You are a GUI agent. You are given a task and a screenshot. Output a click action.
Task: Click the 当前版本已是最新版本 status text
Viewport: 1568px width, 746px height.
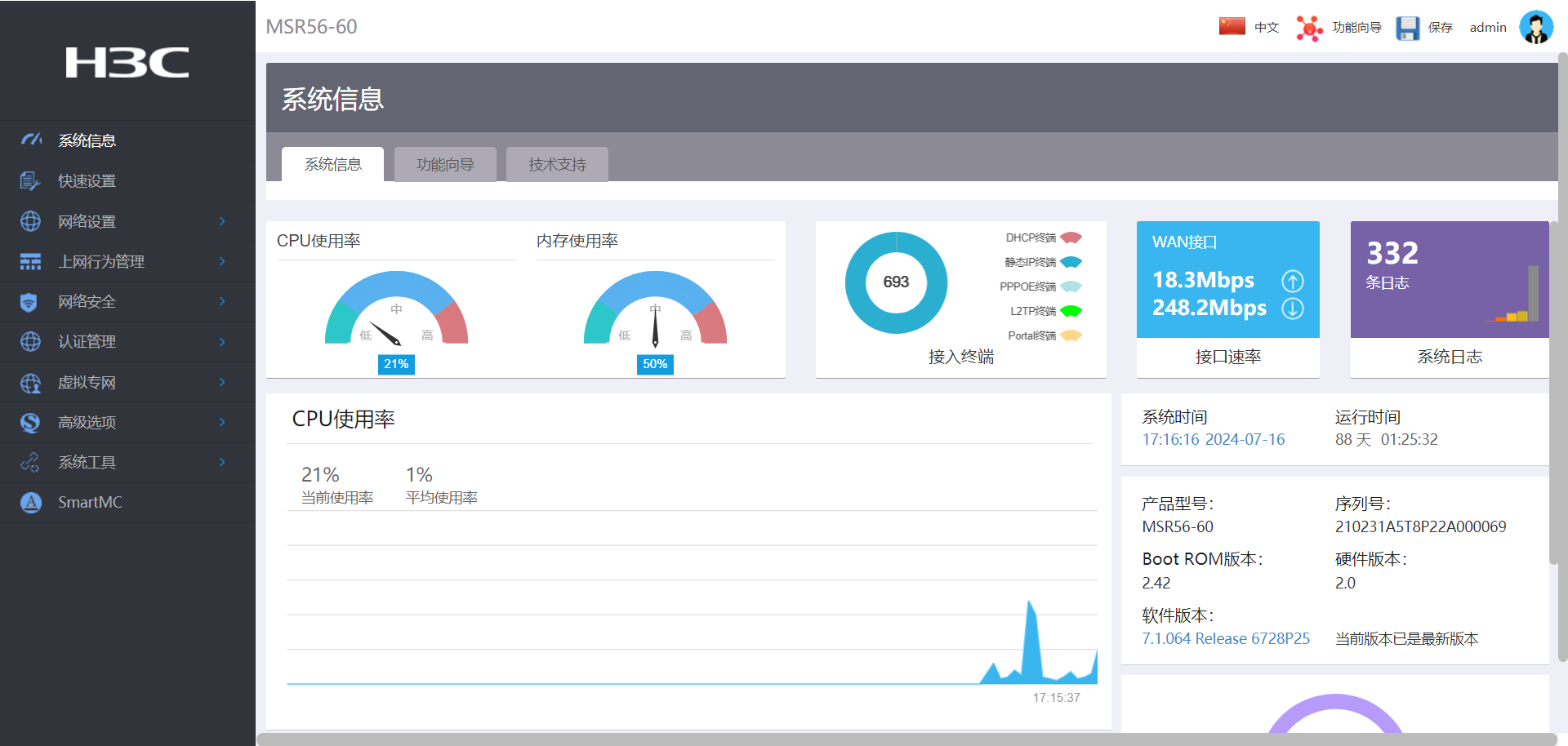(x=1407, y=638)
